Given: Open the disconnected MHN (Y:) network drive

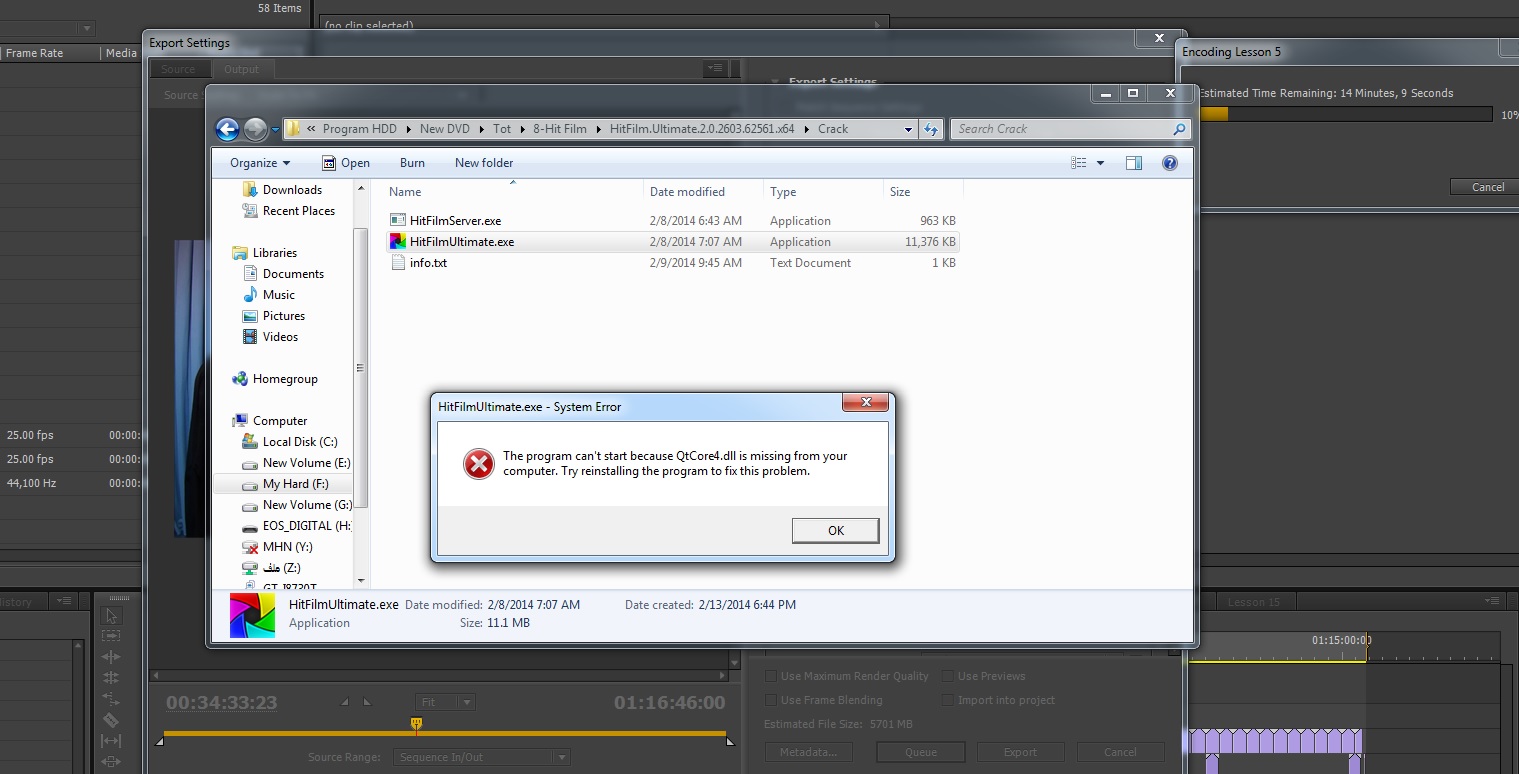Looking at the screenshot, I should 287,547.
